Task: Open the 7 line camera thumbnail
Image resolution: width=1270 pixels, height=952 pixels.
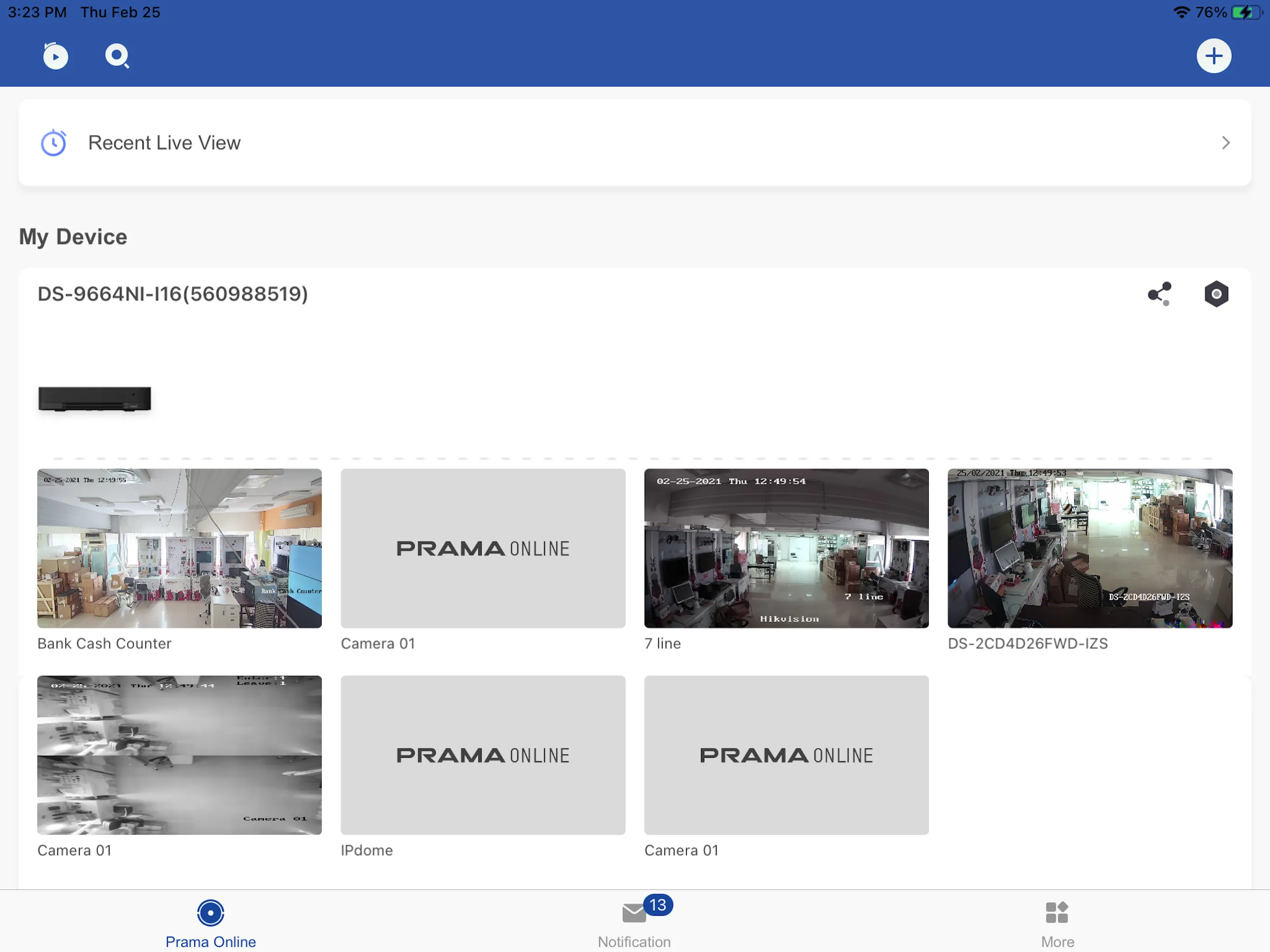Action: 786,549
